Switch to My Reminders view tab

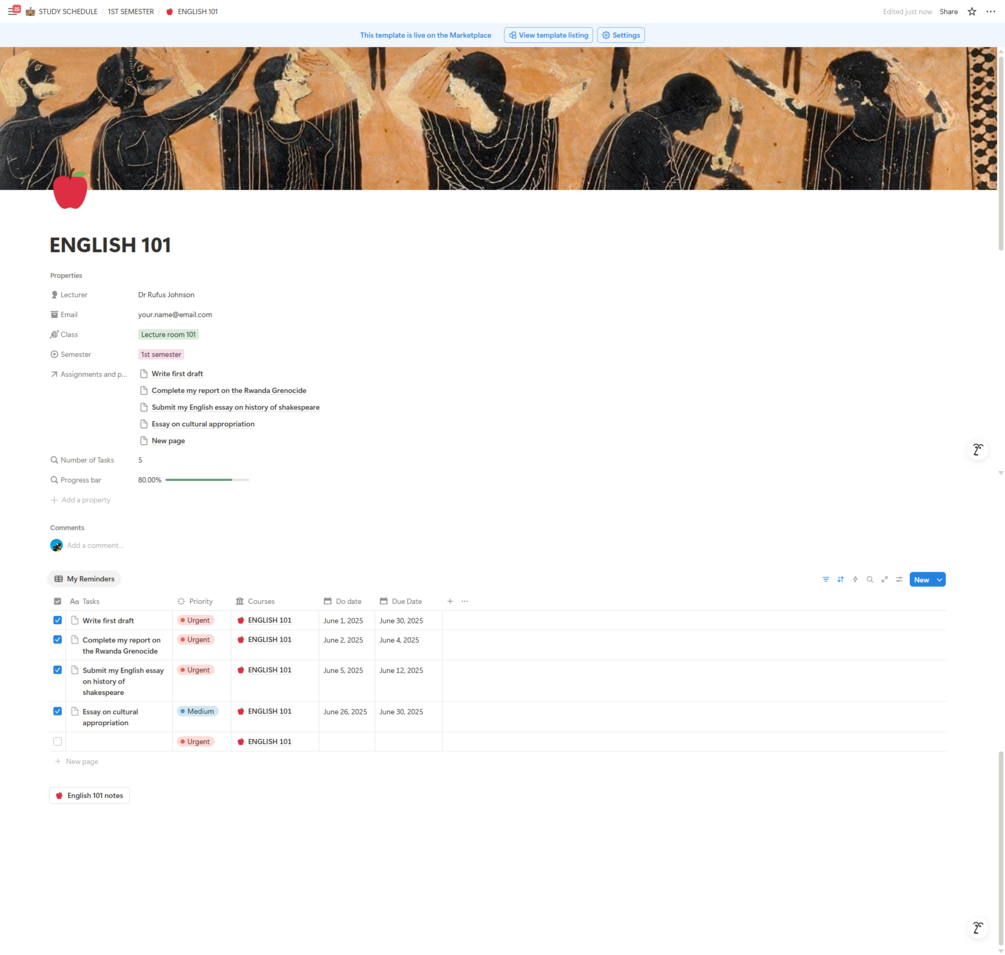(84, 579)
